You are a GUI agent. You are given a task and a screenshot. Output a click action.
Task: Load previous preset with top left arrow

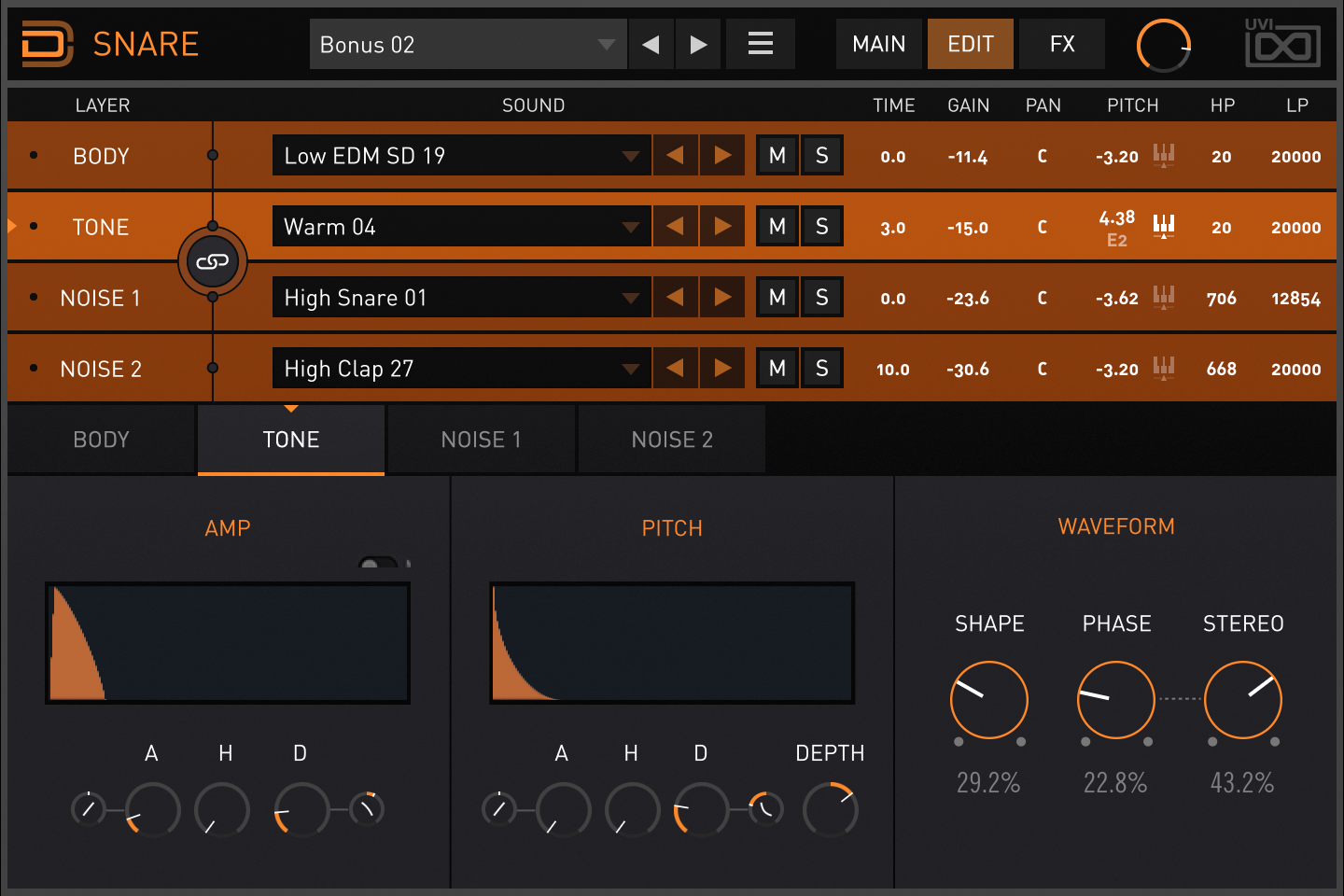(651, 44)
